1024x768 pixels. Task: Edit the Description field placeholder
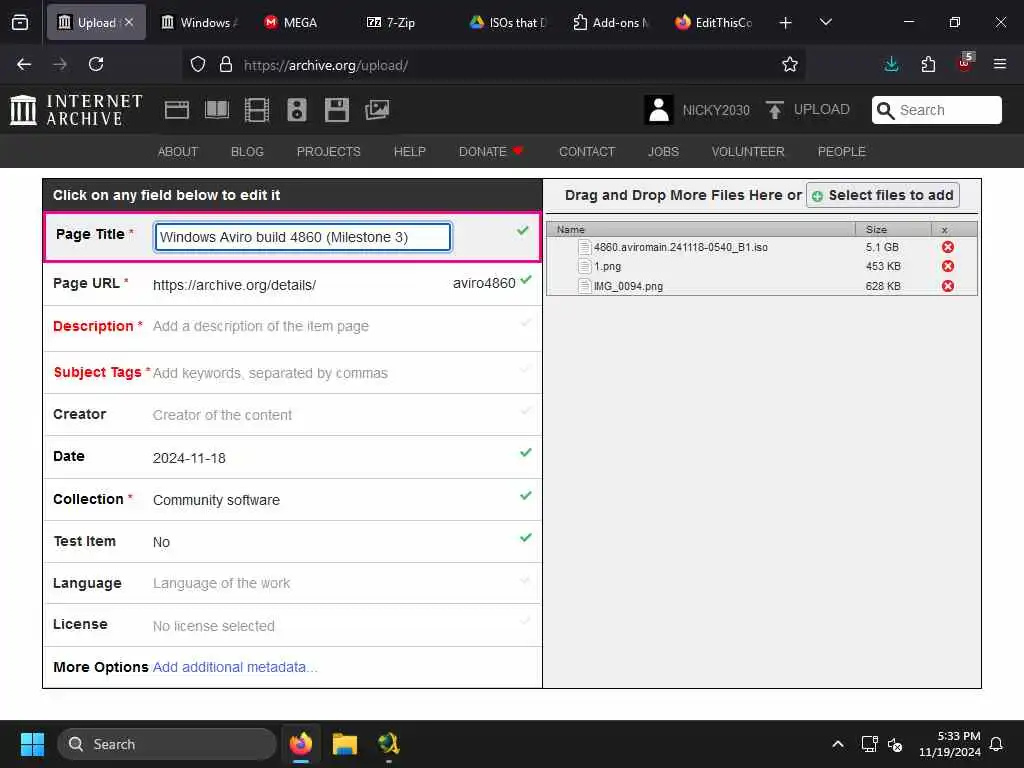(261, 326)
